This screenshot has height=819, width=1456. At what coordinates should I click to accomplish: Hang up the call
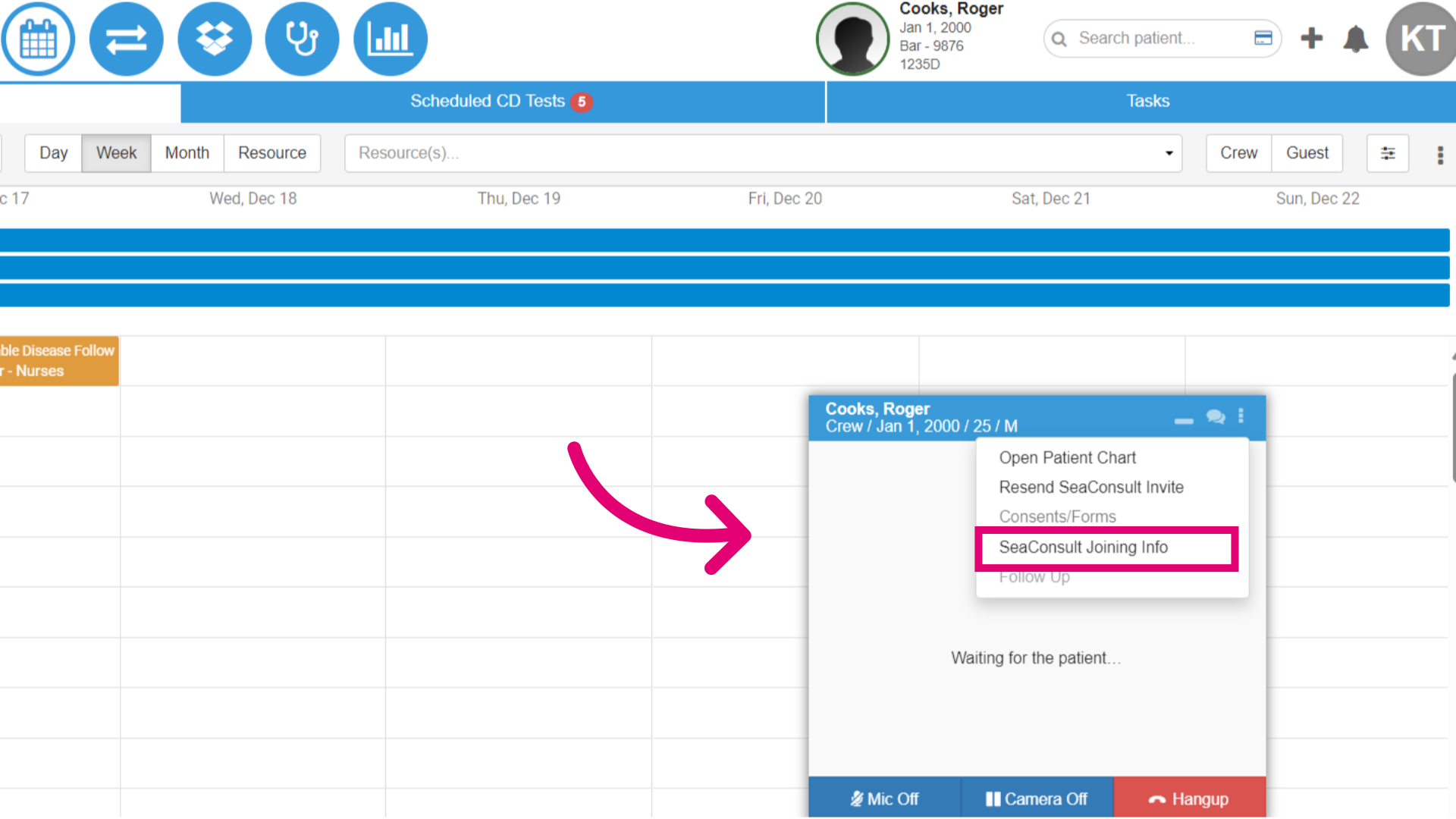pos(1189,799)
